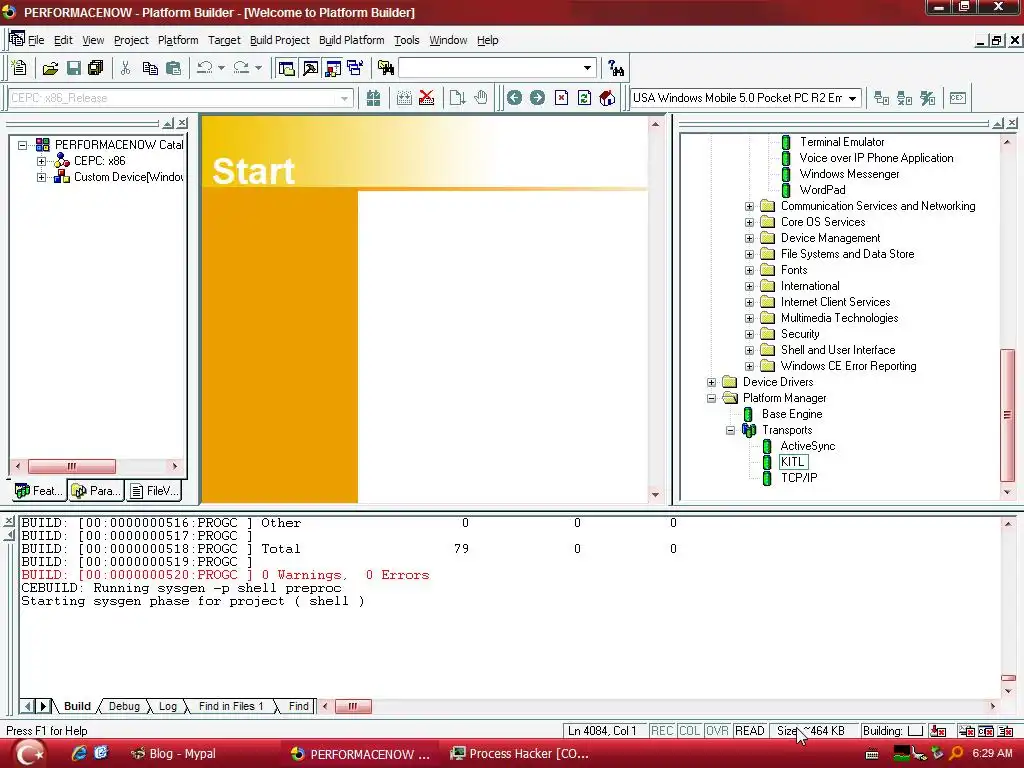The width and height of the screenshot is (1024, 768).
Task: Click the Download image page icon
Action: click(x=457, y=98)
